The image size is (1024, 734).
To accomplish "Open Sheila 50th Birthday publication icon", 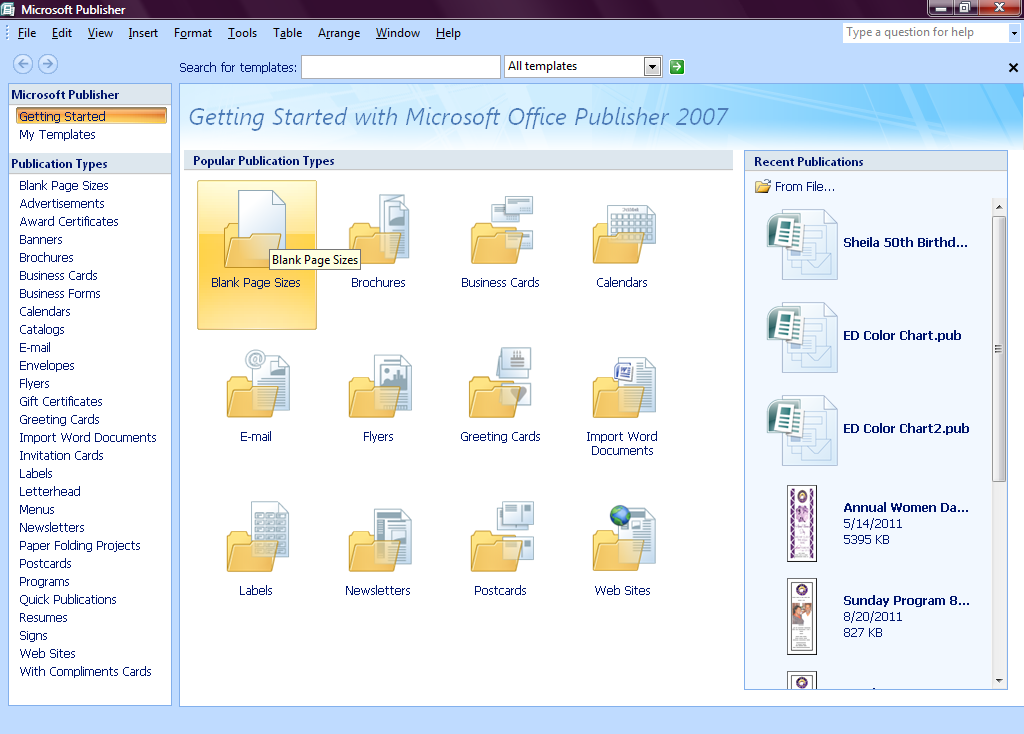I will click(802, 244).
